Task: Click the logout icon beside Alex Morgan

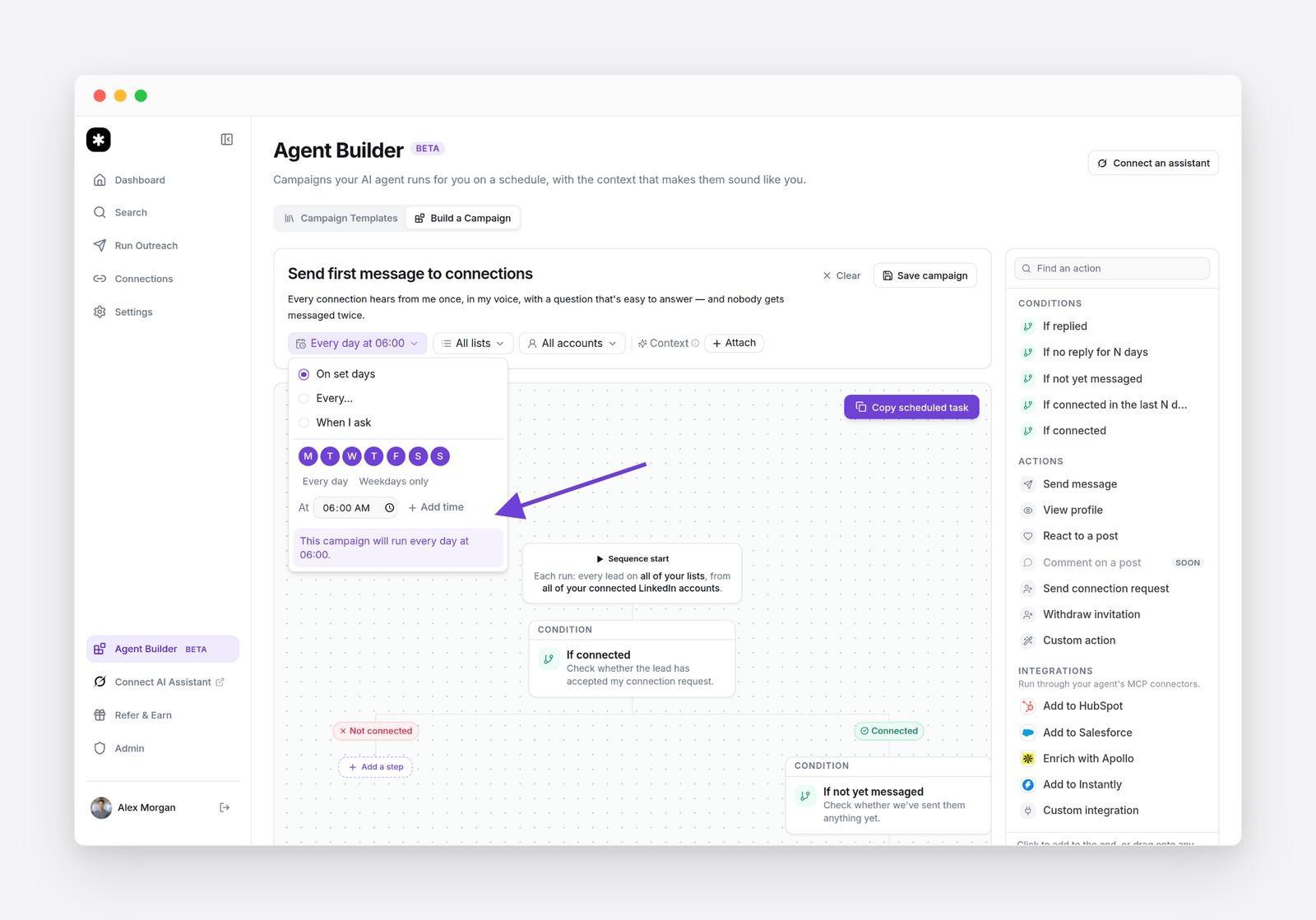Action: click(x=225, y=808)
